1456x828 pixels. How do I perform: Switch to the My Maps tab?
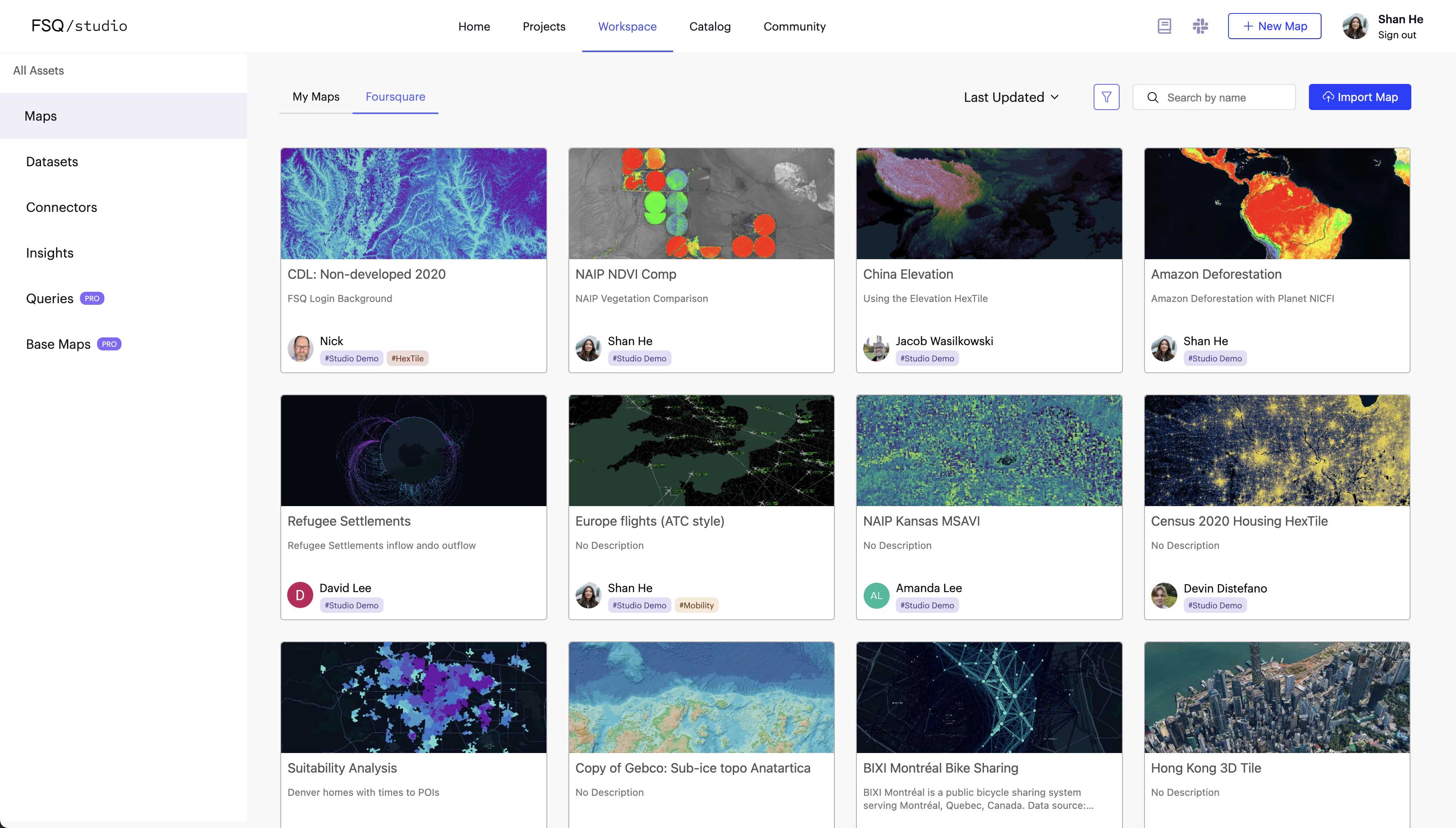click(315, 97)
